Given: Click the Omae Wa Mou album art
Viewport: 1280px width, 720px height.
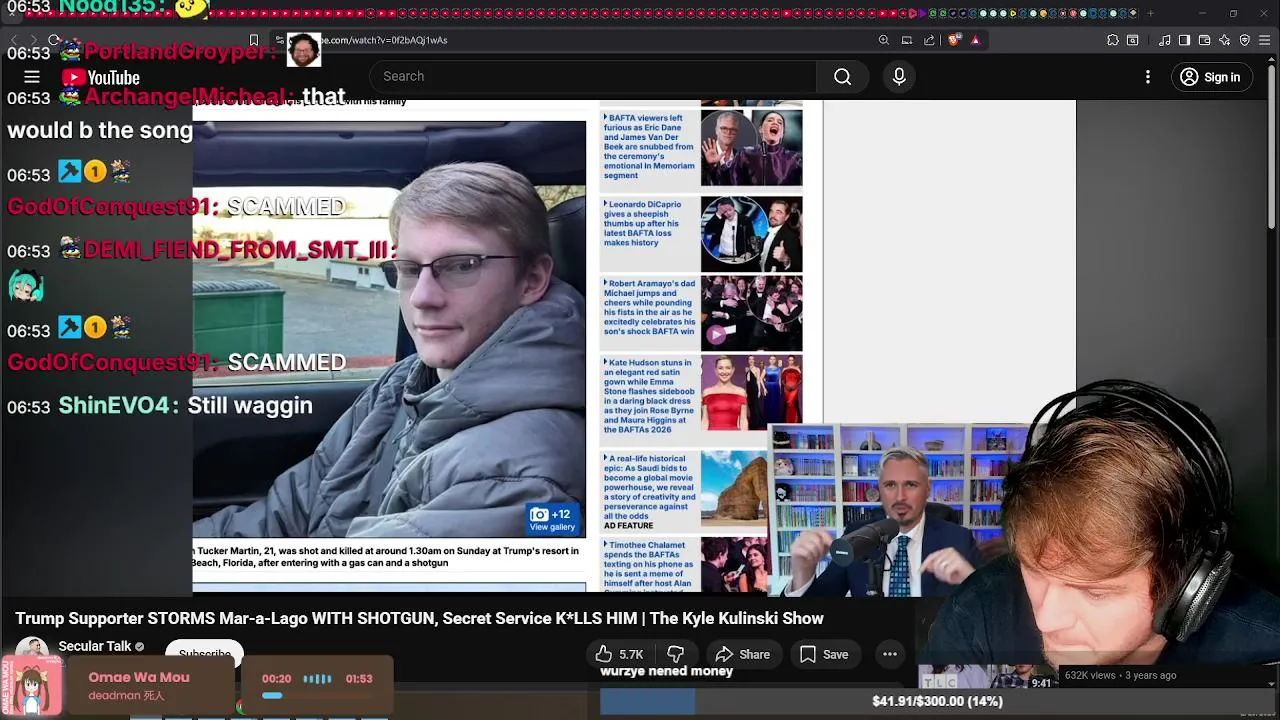Looking at the screenshot, I should [32, 687].
